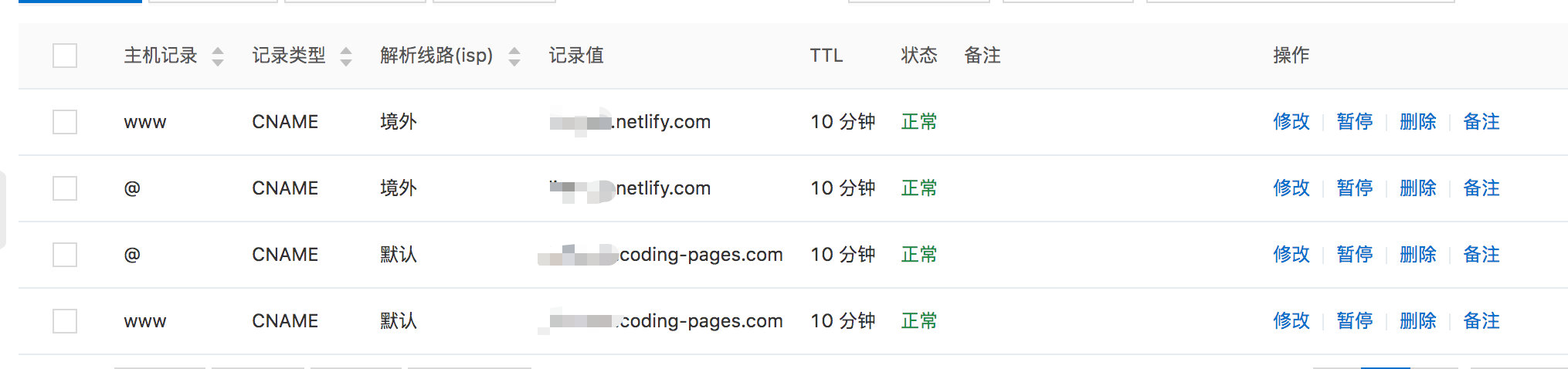This screenshot has width=1568, height=369.
Task: Select the checkbox for @ netlify record
Action: point(65,188)
